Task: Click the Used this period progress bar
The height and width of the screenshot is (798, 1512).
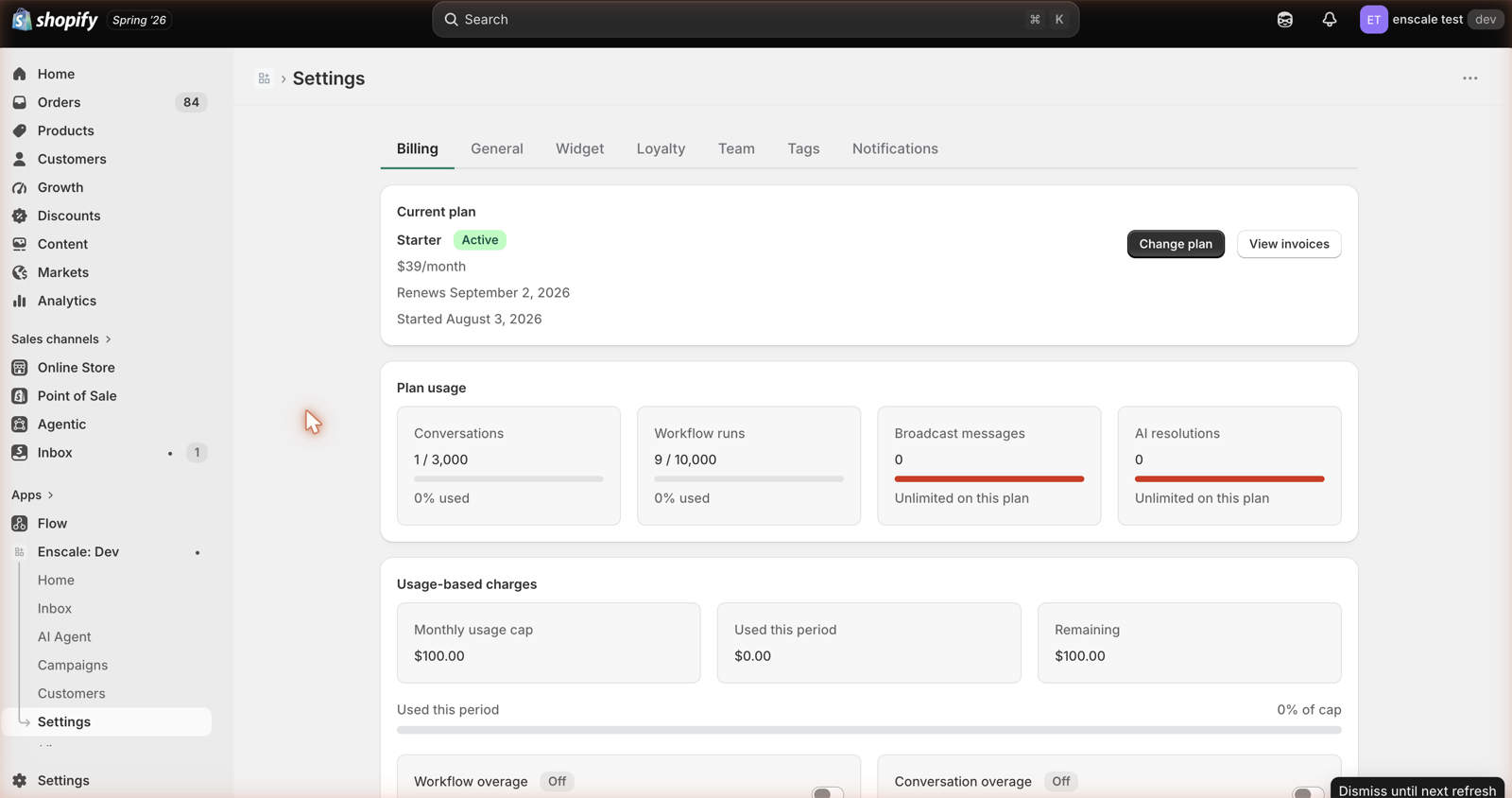Action: click(x=868, y=730)
